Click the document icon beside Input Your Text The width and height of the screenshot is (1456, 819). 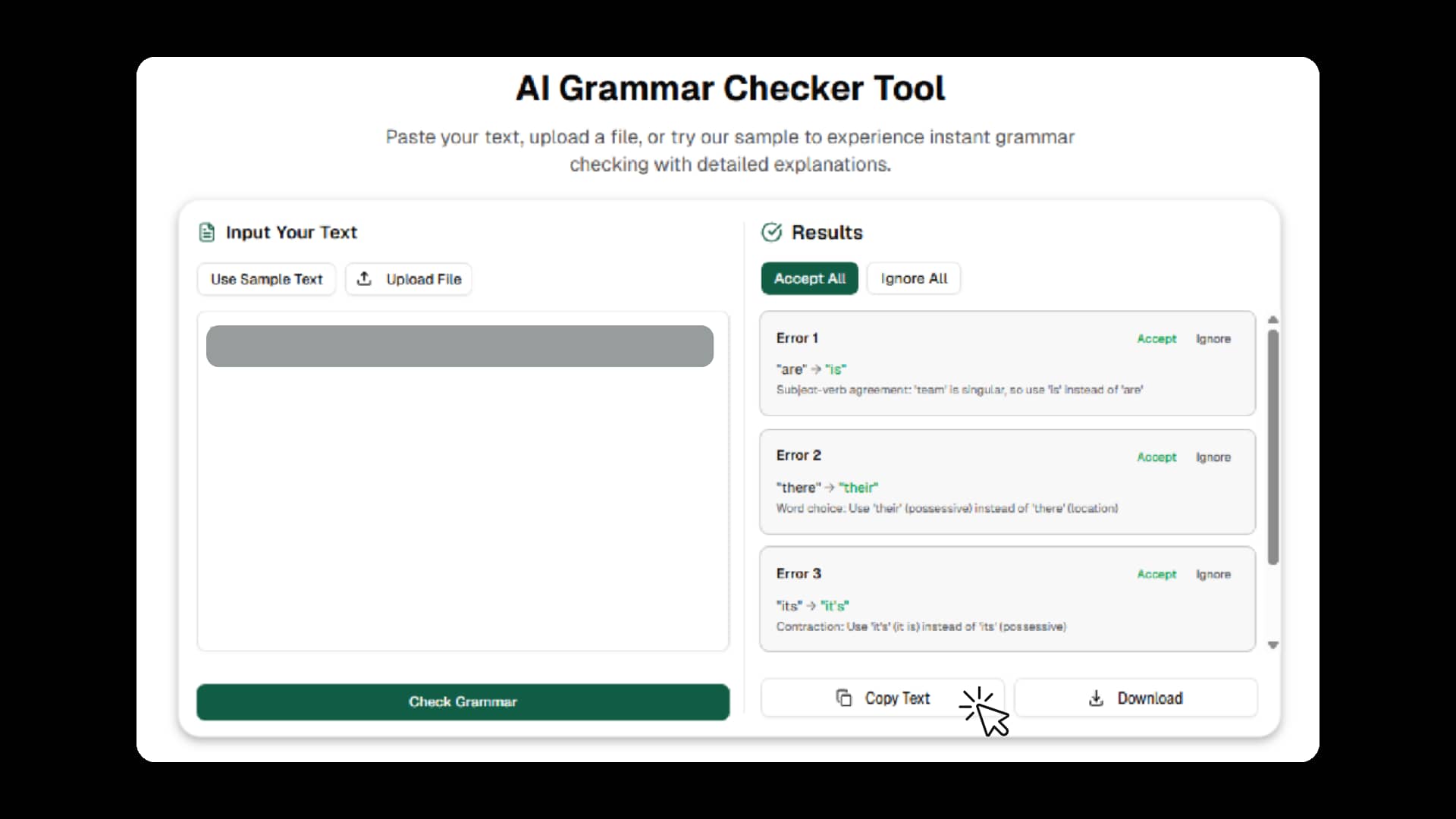tap(206, 232)
